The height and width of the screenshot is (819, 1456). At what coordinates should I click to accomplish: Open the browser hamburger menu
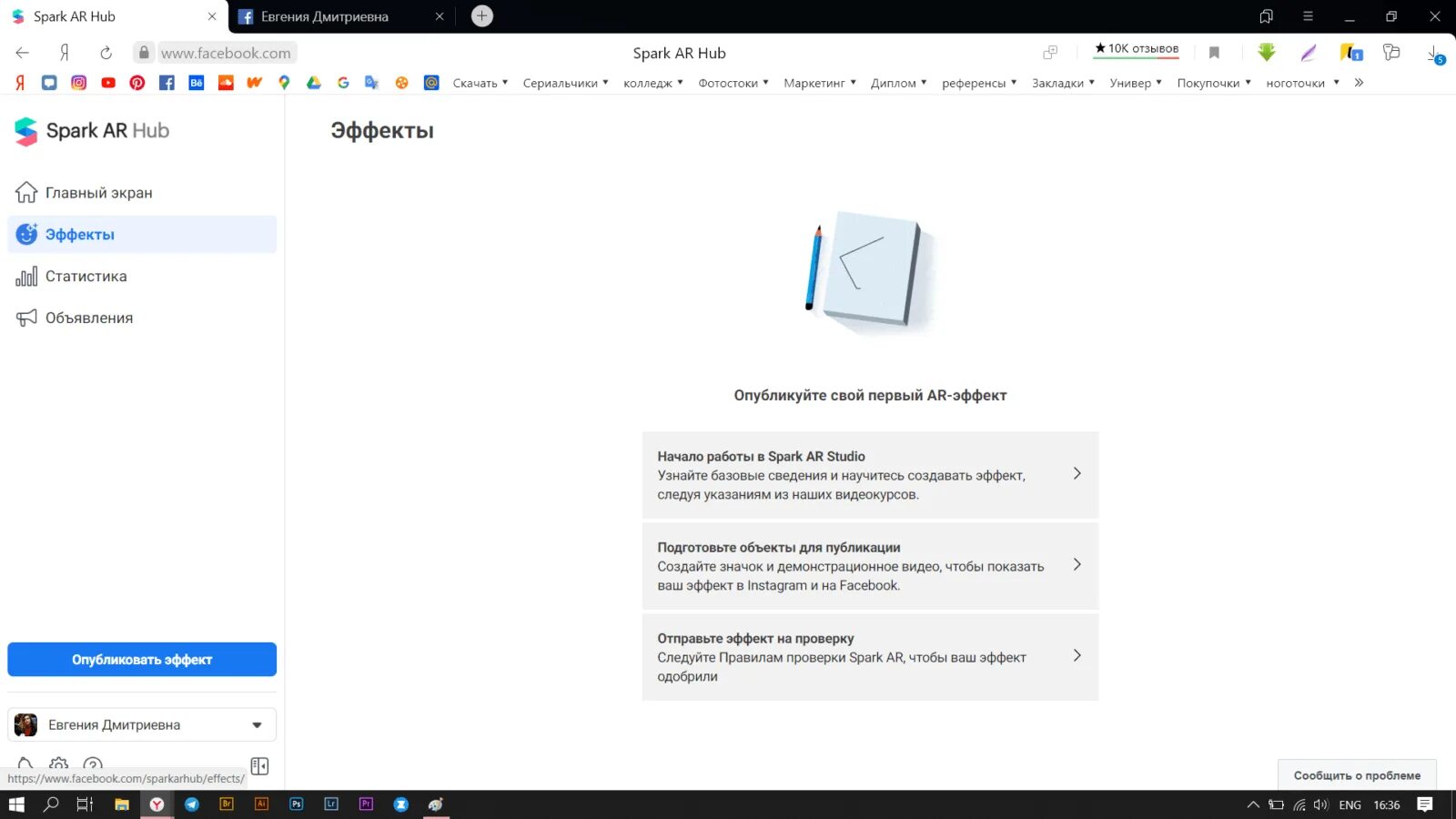click(1308, 16)
